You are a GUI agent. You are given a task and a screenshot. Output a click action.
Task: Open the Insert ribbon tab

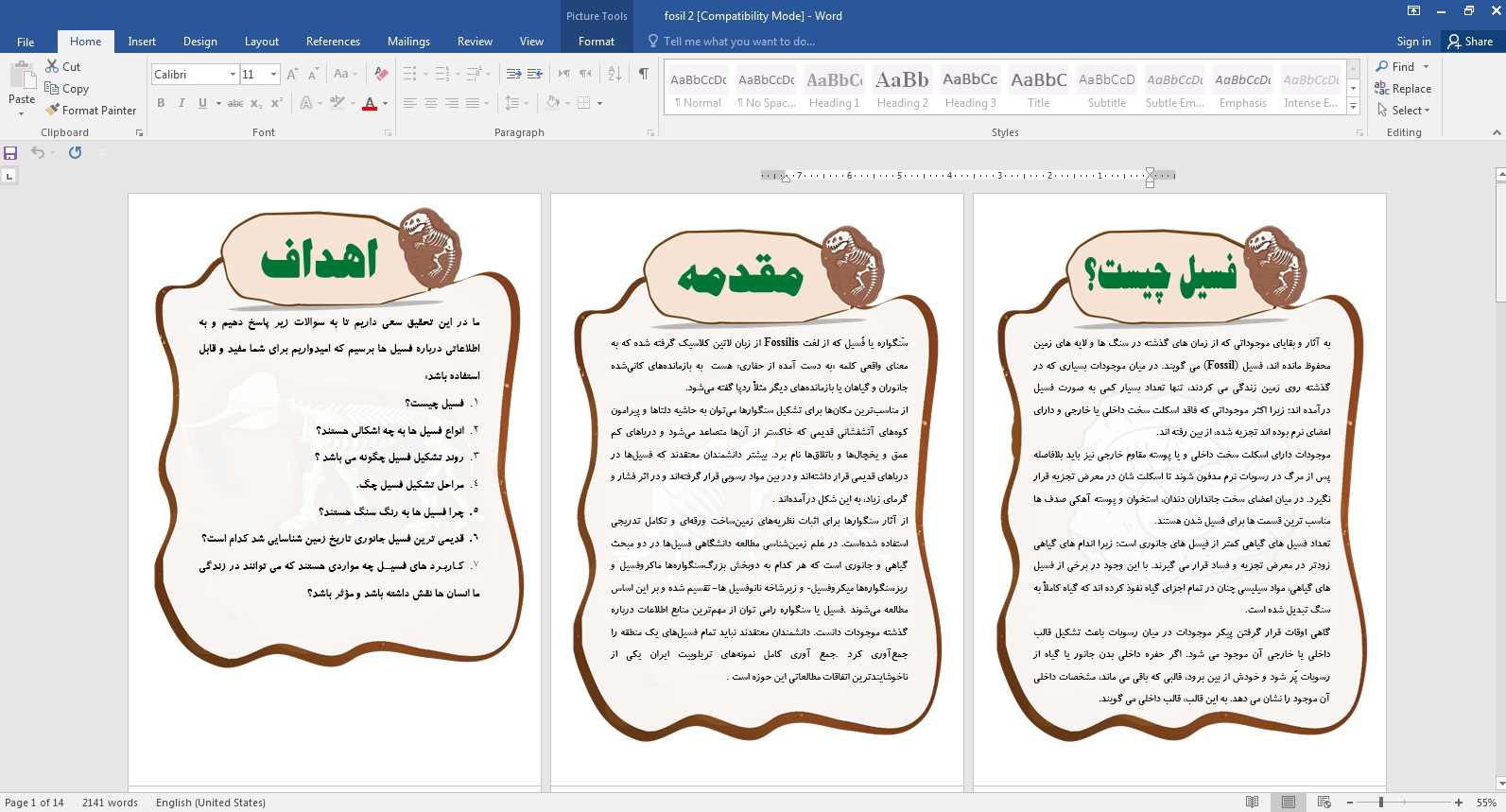tap(142, 42)
